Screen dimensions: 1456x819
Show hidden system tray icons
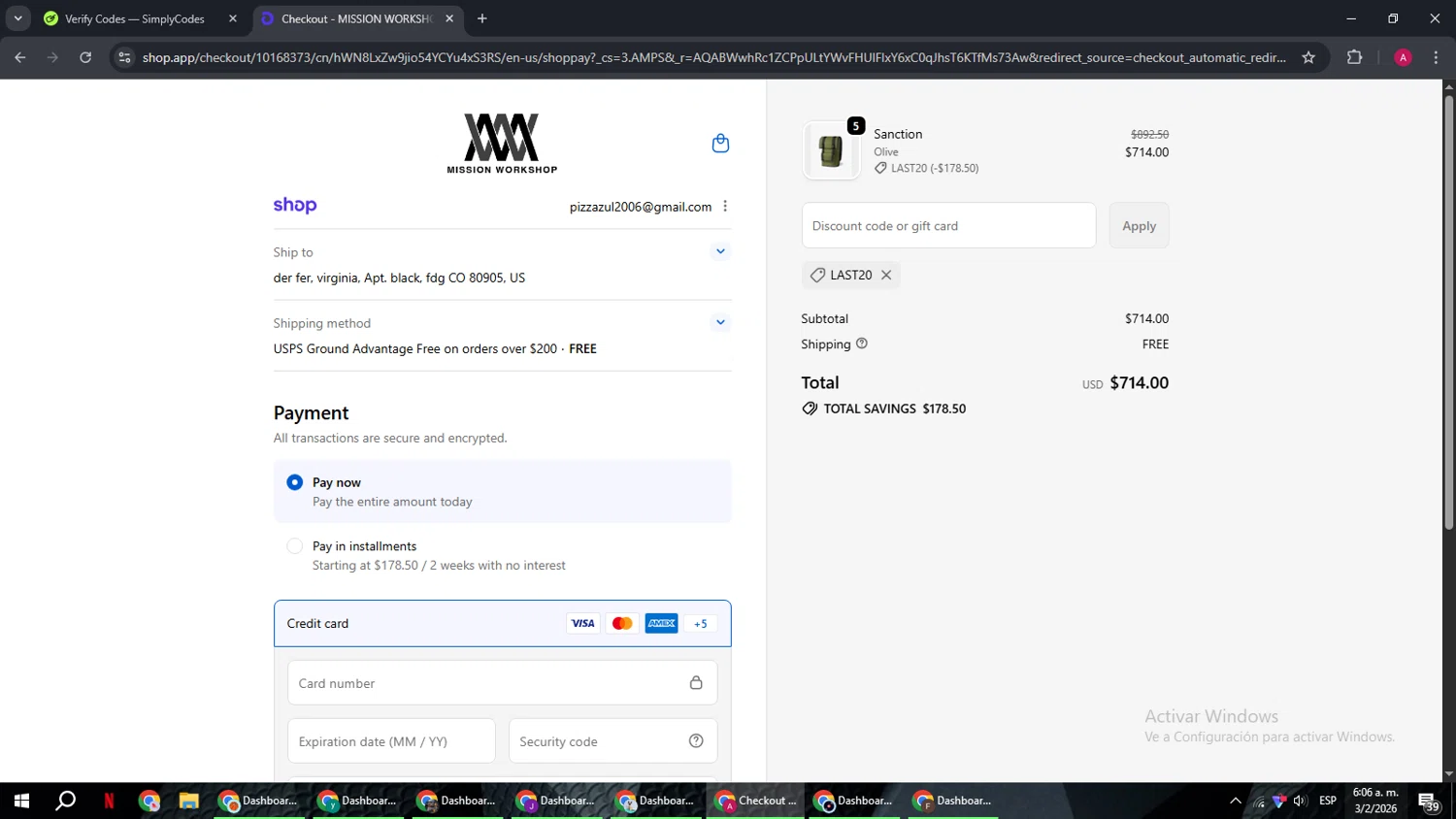pyautogui.click(x=1235, y=801)
